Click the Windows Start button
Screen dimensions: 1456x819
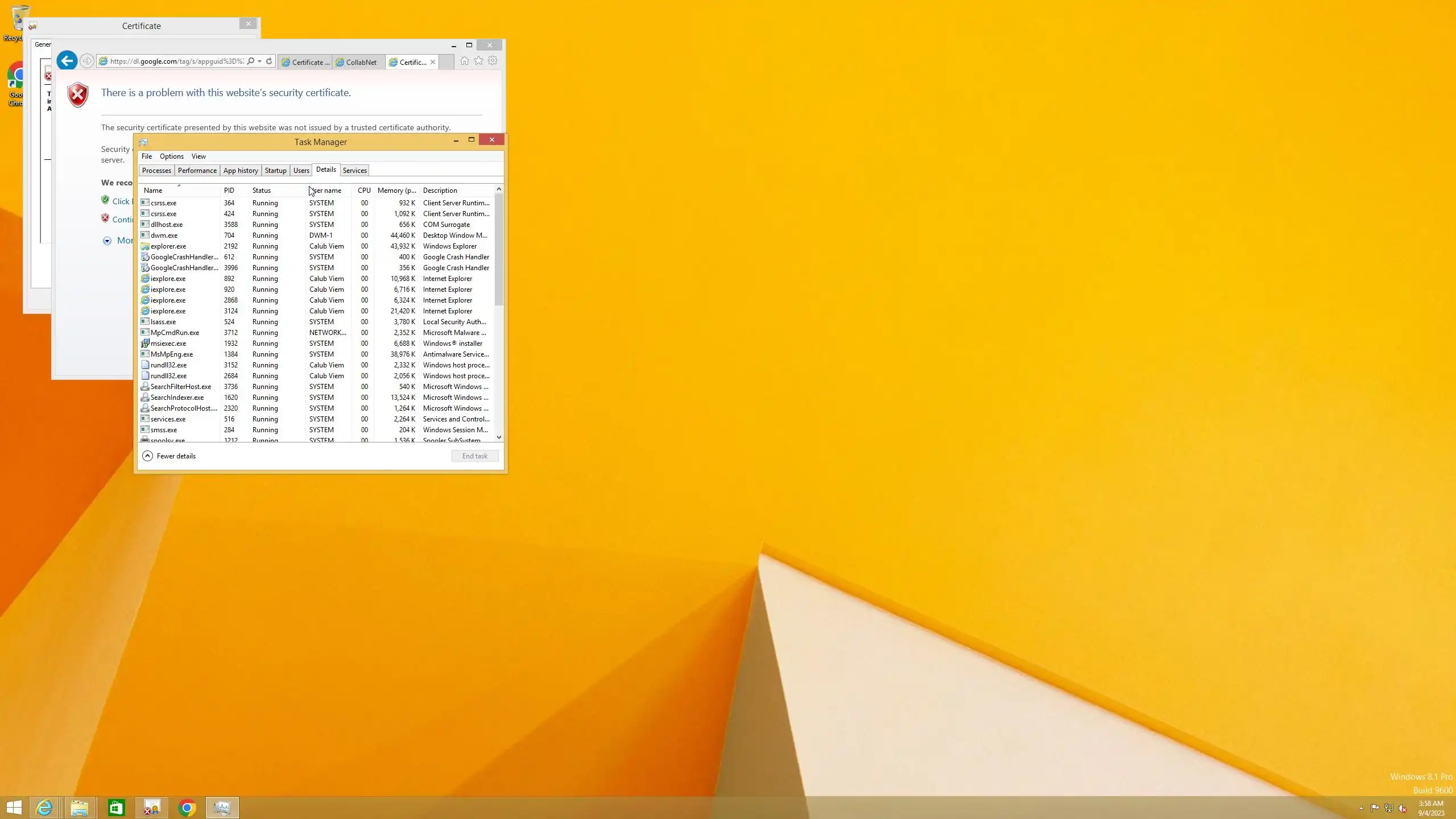[x=14, y=808]
